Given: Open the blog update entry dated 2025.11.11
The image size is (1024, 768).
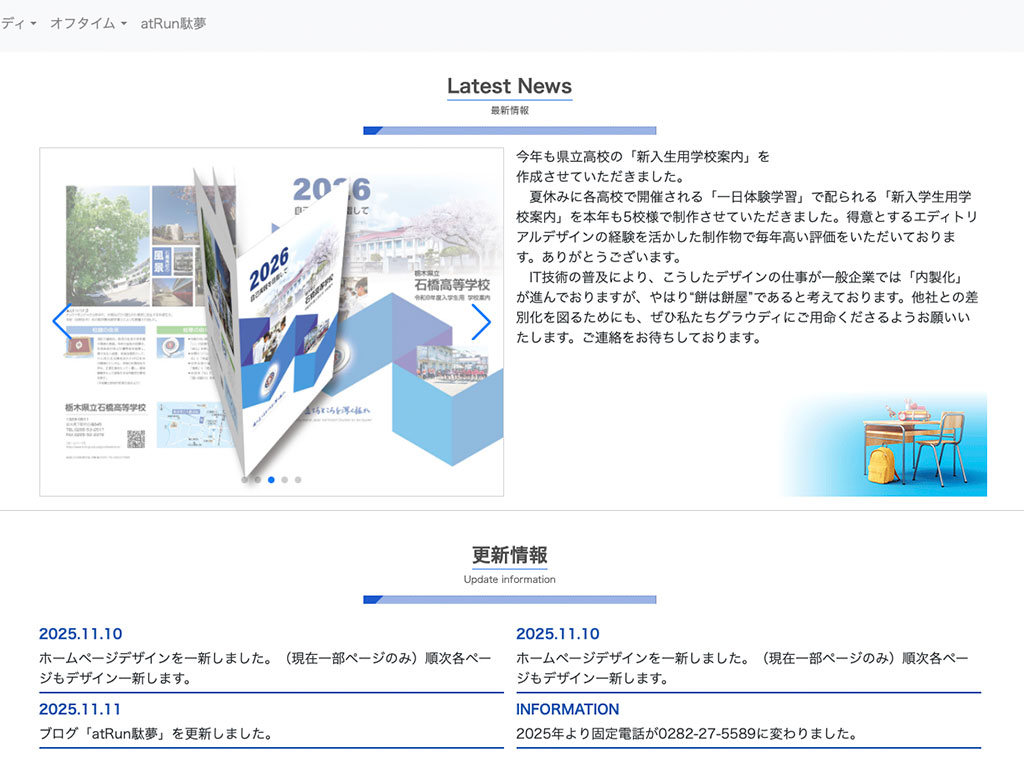Looking at the screenshot, I should (156, 733).
